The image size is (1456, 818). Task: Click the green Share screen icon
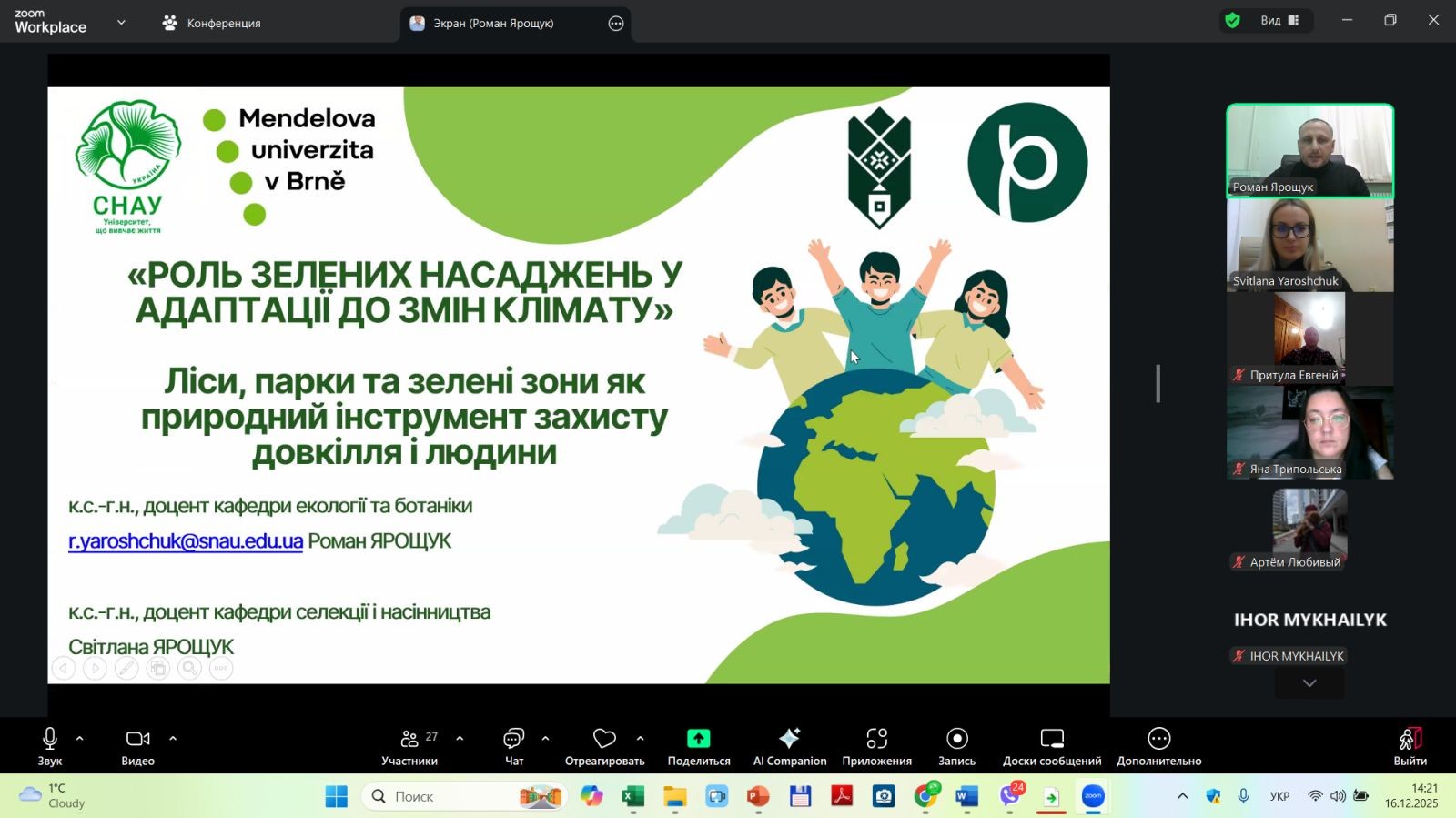(698, 739)
